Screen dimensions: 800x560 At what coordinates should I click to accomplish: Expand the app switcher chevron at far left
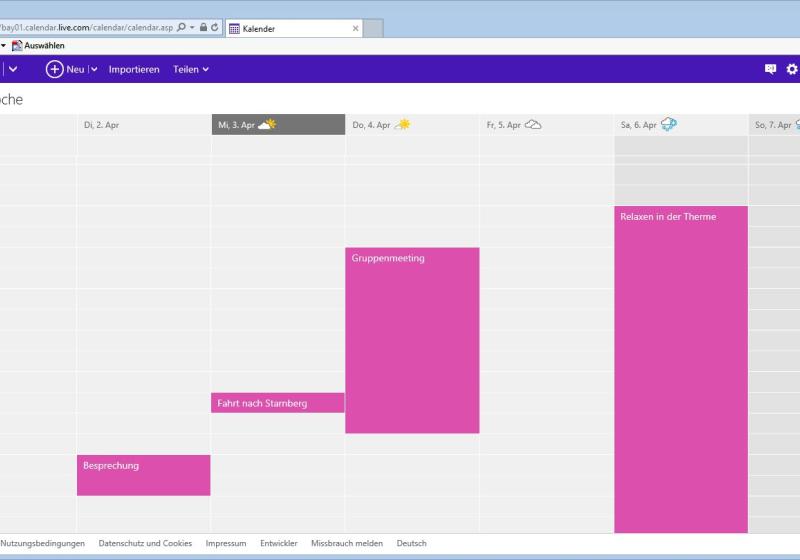[x=13, y=69]
